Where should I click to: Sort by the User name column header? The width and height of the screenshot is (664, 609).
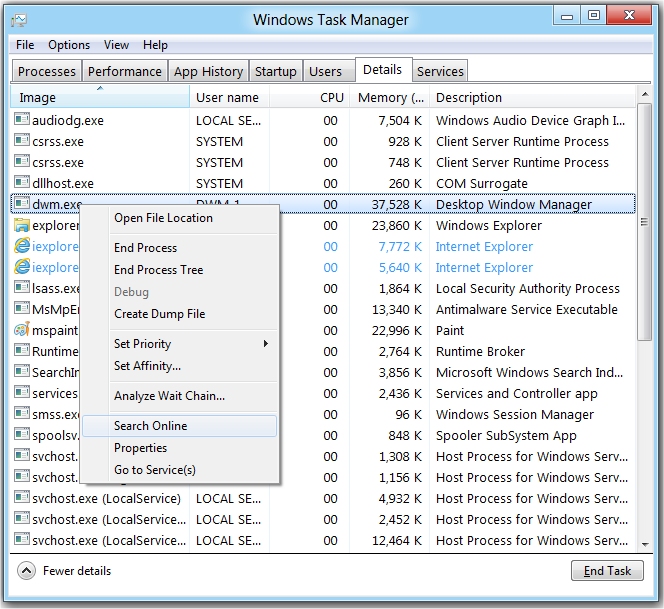point(229,97)
